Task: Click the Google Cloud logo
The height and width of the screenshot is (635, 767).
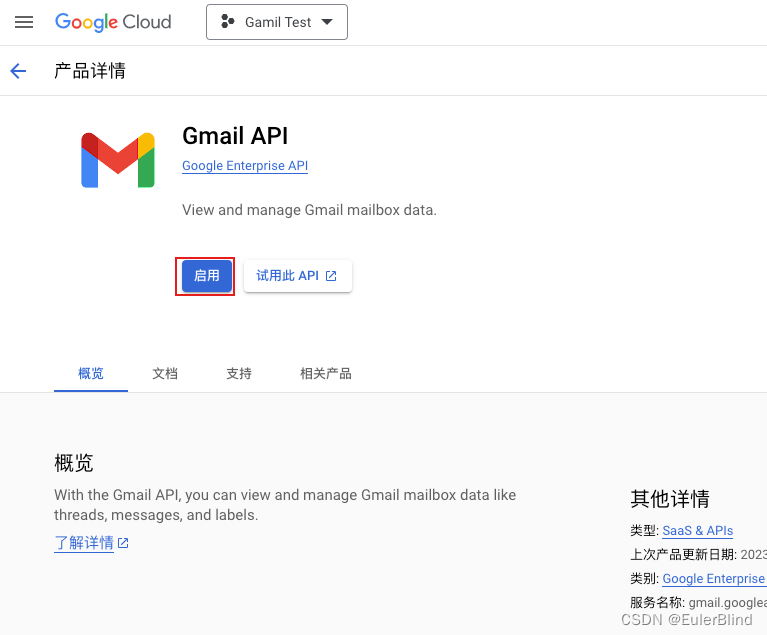Action: (113, 23)
